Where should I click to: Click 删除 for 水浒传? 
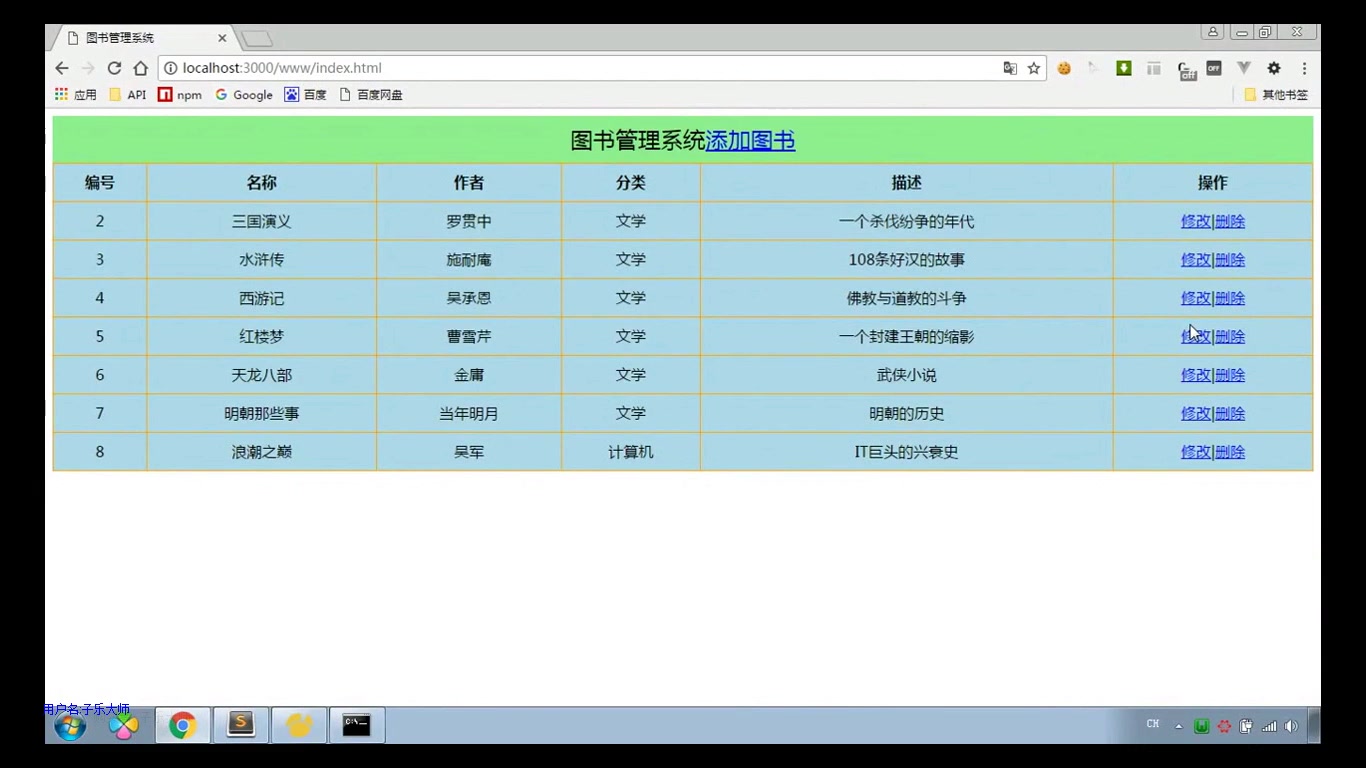(x=1230, y=260)
